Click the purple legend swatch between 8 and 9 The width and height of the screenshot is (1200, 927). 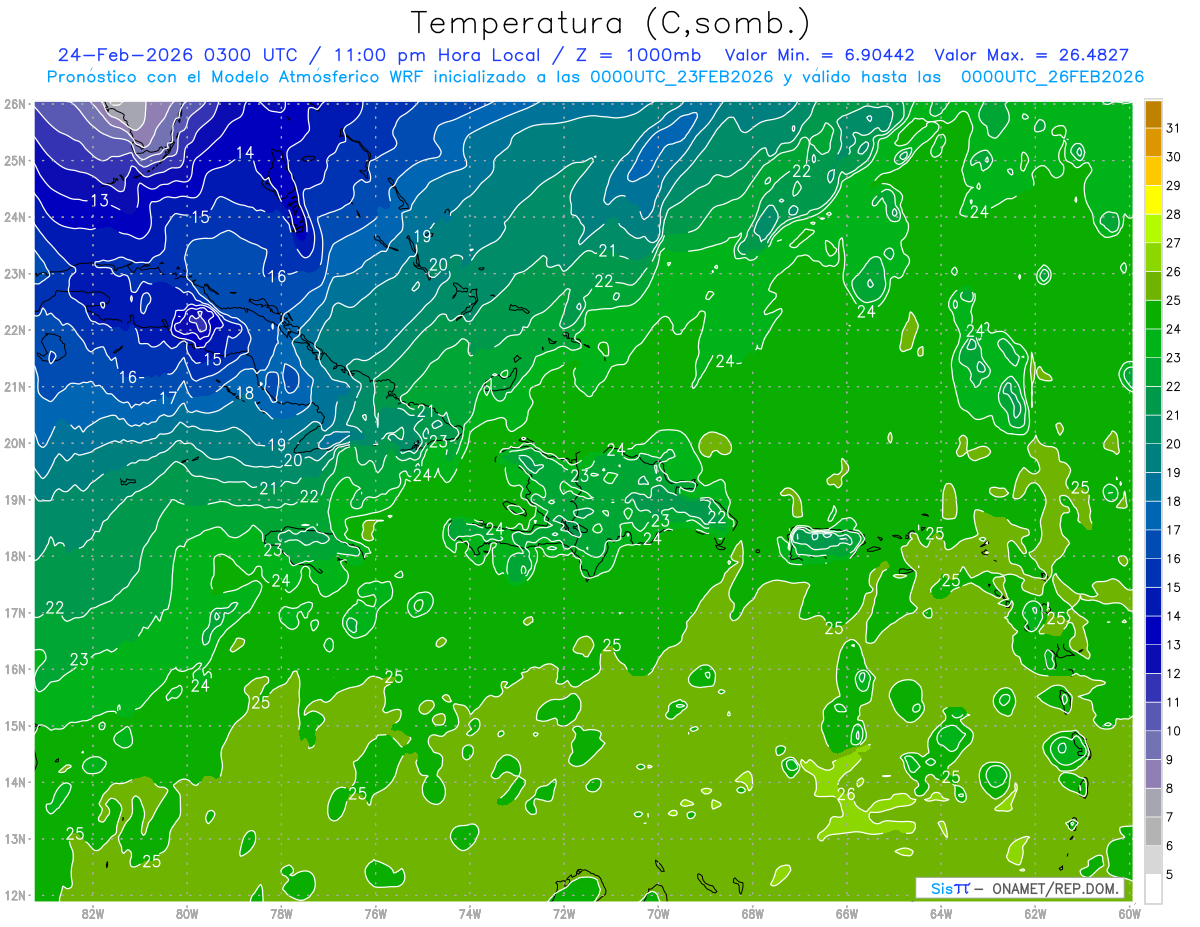point(1153,773)
